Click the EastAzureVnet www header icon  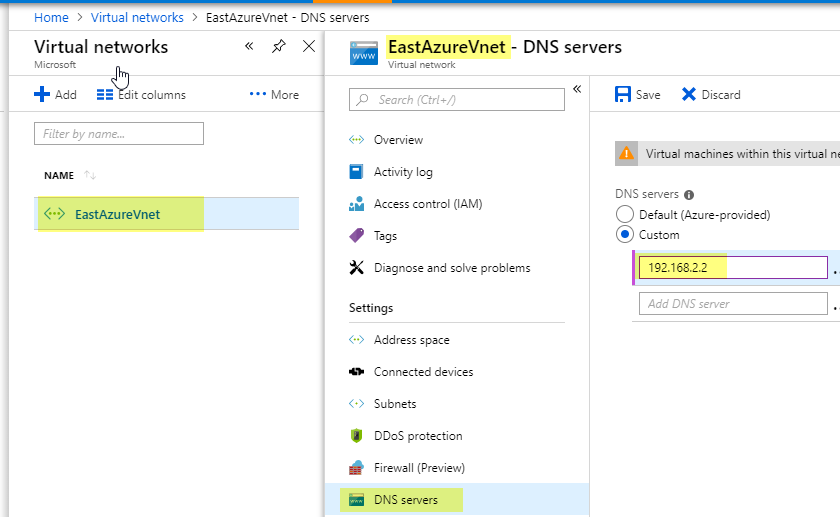pos(364,53)
